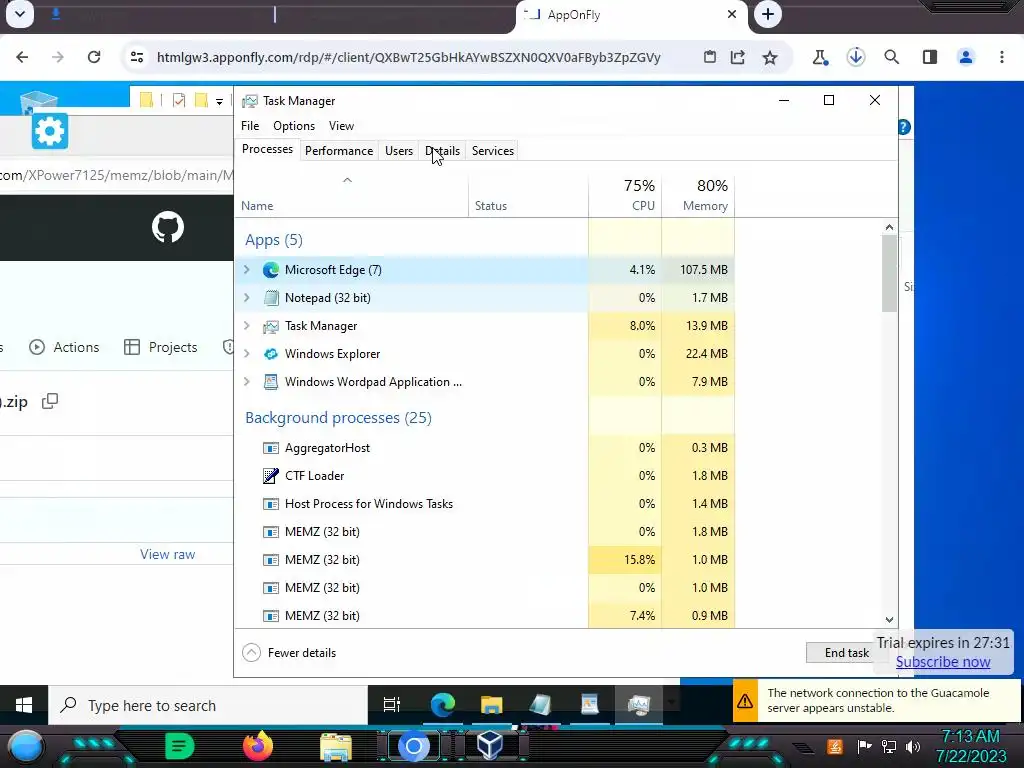The width and height of the screenshot is (1024, 768).
Task: Open File Explorer from the Windows taskbar
Action: pos(491,705)
